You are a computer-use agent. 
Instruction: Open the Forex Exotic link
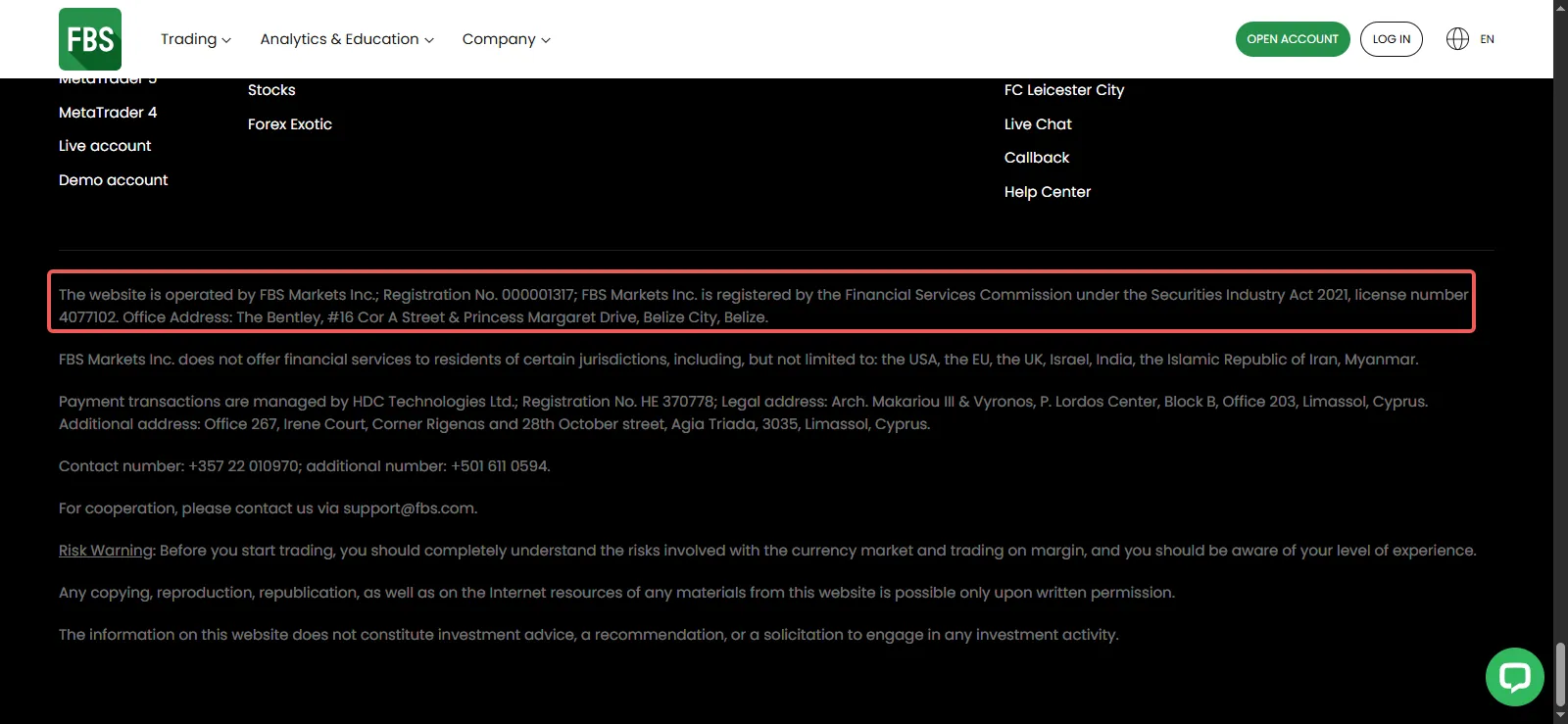coord(290,124)
